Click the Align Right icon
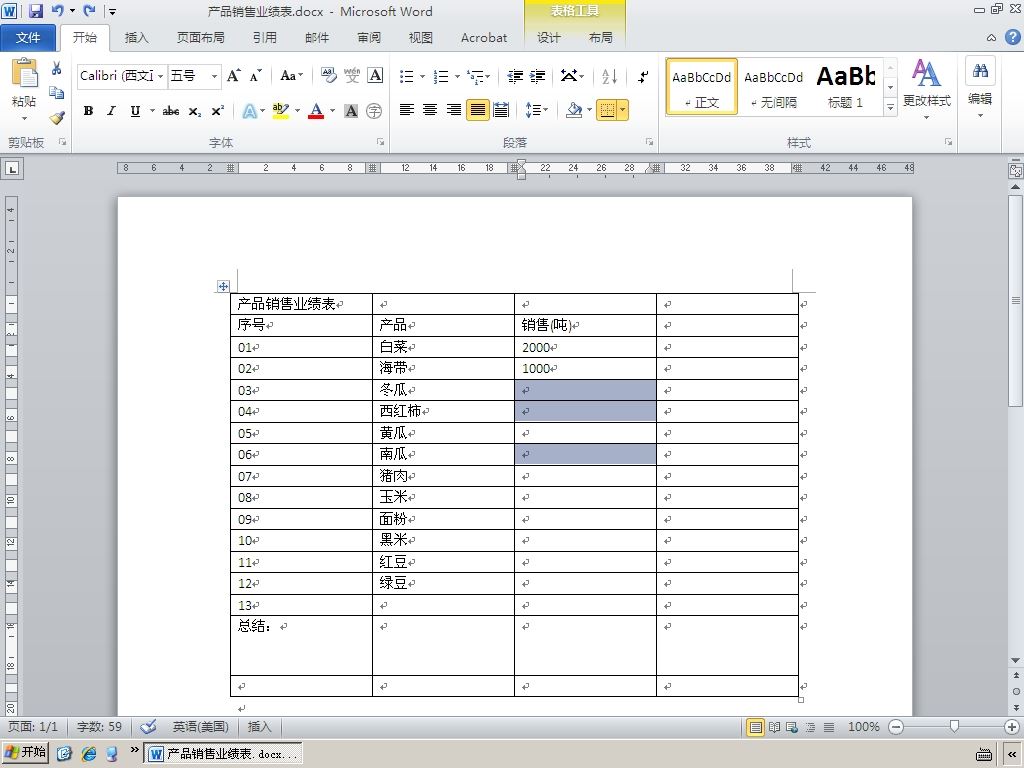This screenshot has width=1024, height=768. click(x=453, y=110)
